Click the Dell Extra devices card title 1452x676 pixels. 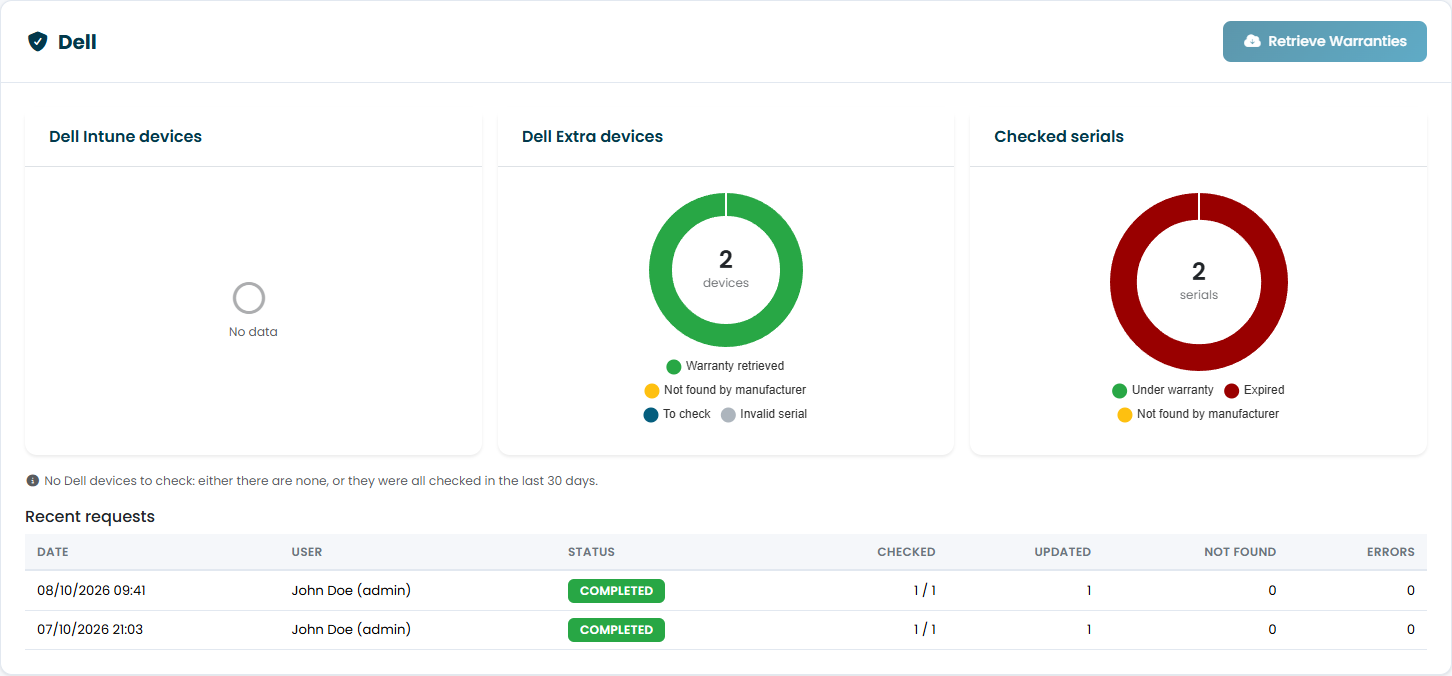click(592, 137)
